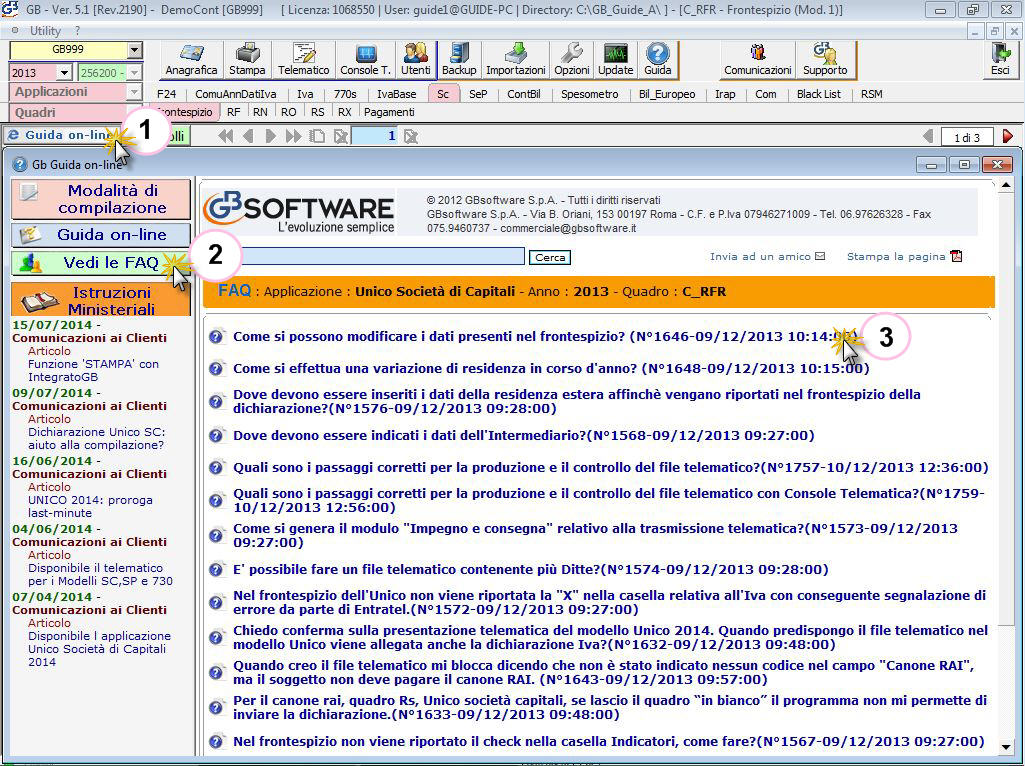Launch Console T. from the toolbar
This screenshot has height=766, width=1025.
point(365,60)
